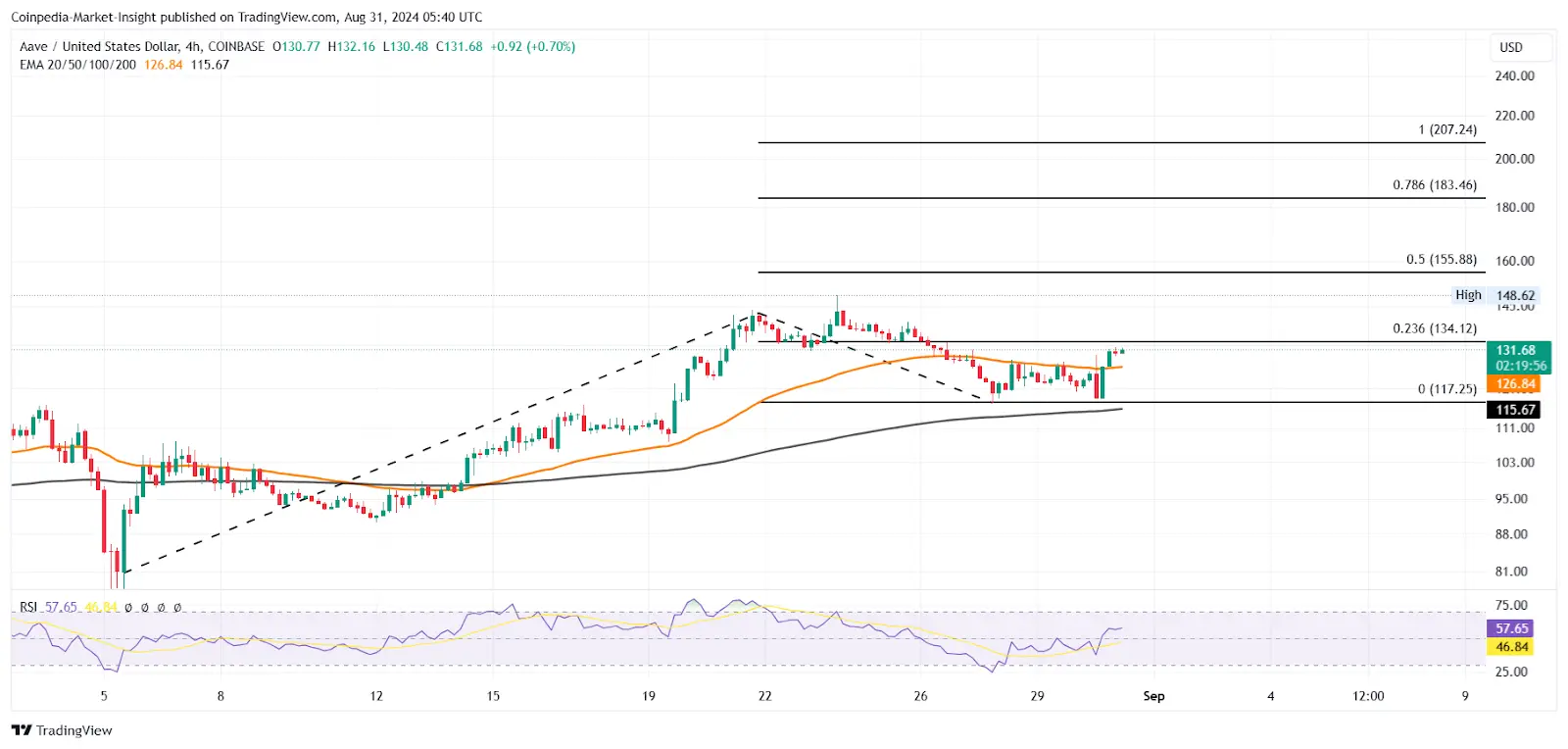Click the orange EMA value label 126.84
Image resolution: width=1568 pixels, height=749 pixels.
pos(1513,384)
